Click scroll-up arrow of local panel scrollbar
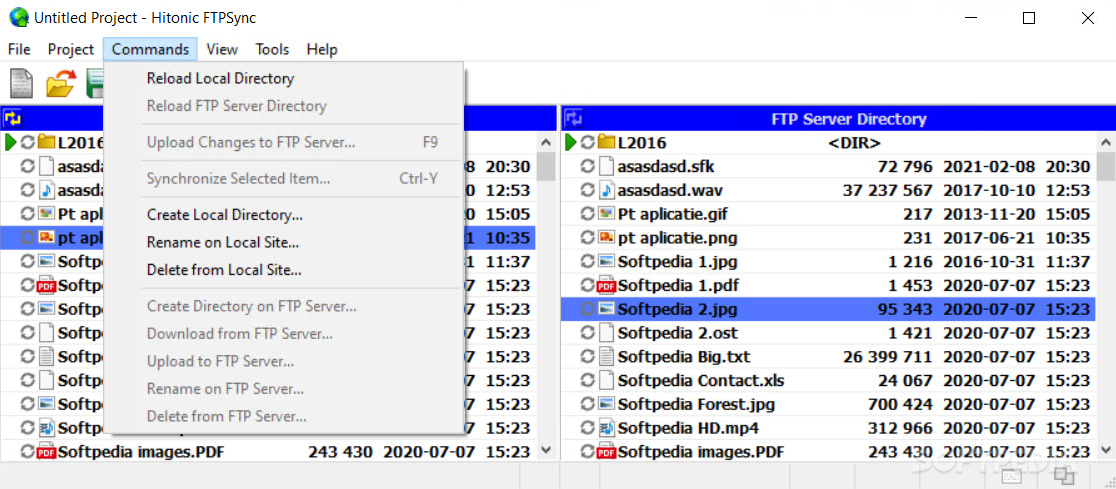 tap(546, 142)
